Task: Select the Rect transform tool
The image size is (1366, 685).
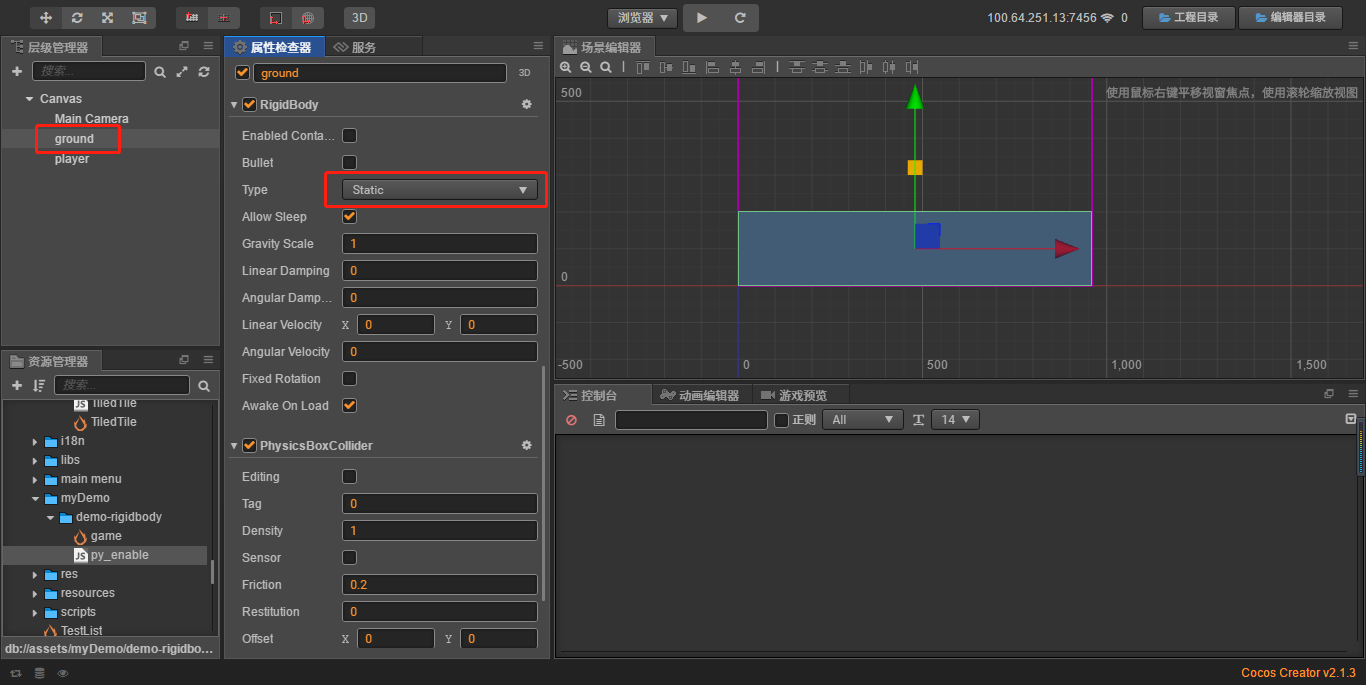Action: point(138,18)
